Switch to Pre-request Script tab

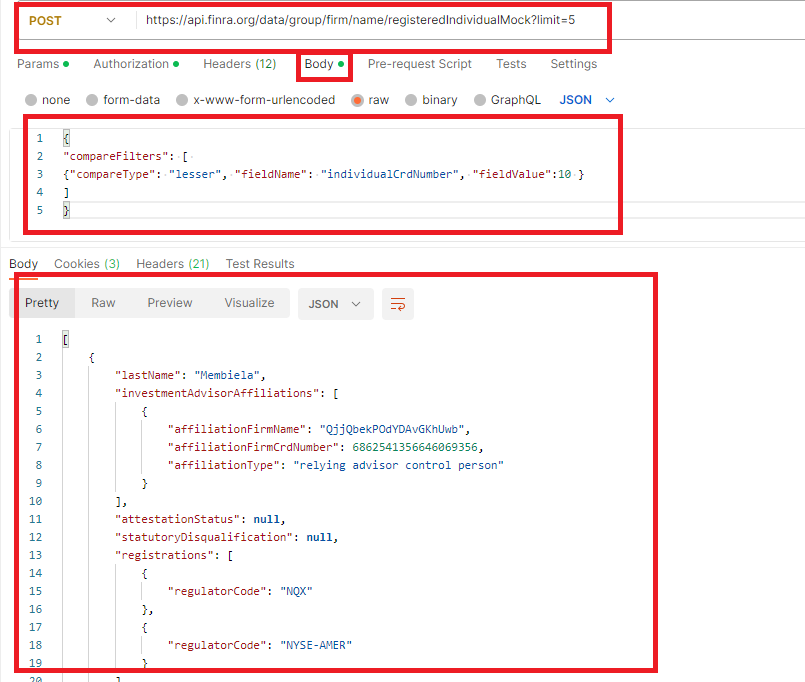(419, 64)
